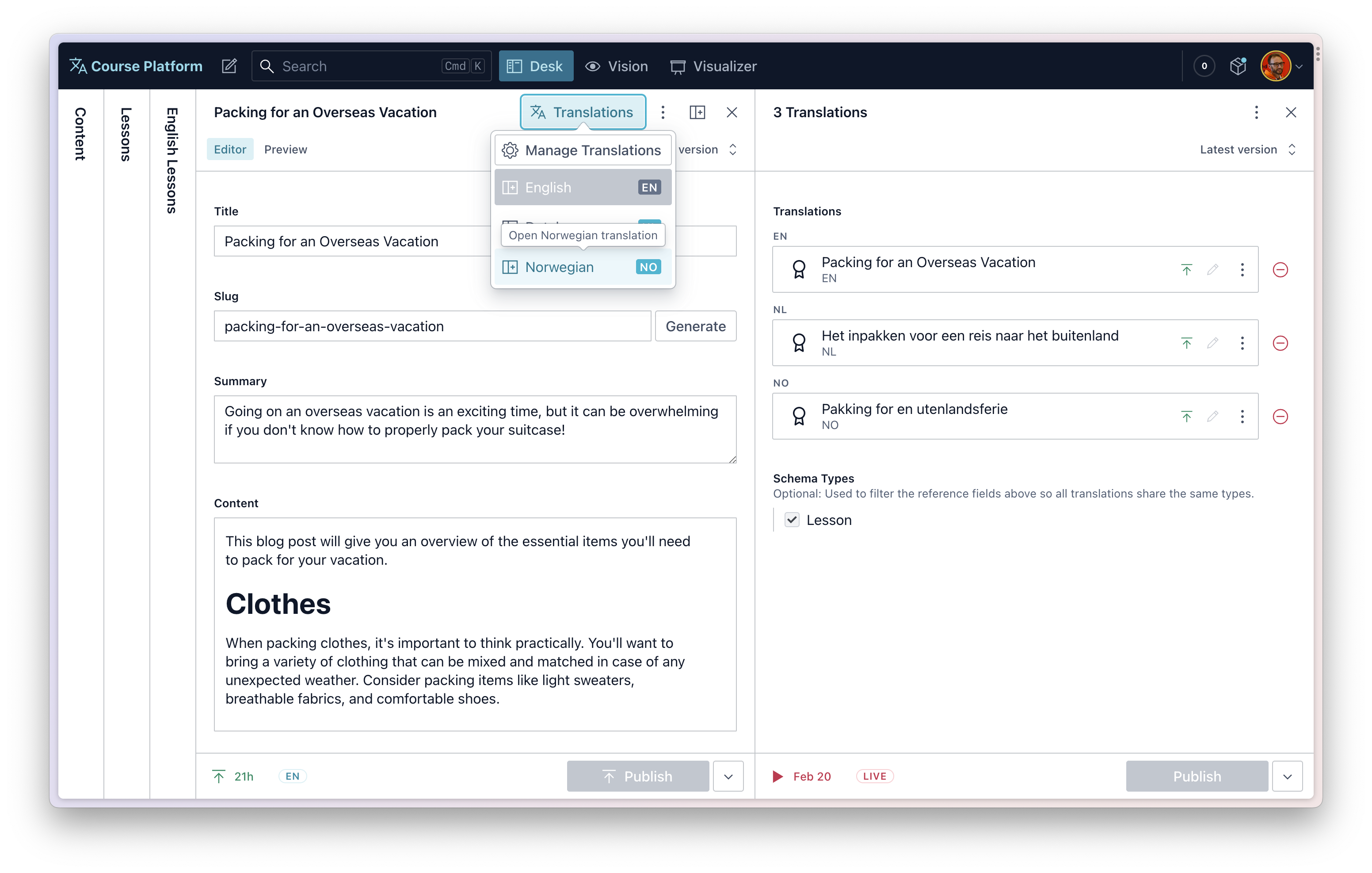Toggle the Lesson schema type checkbox

pos(791,520)
